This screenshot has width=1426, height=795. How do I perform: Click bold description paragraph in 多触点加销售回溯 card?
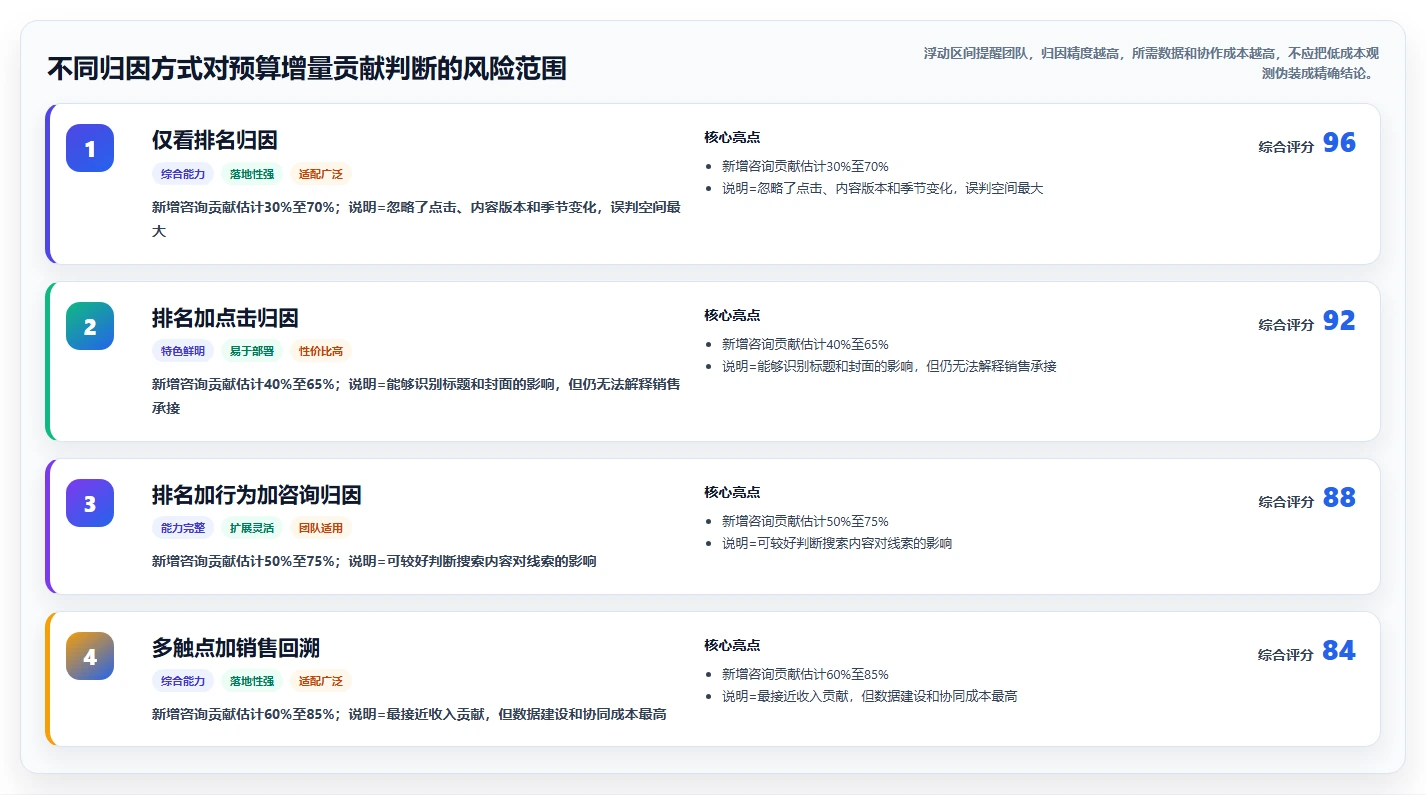coord(409,715)
